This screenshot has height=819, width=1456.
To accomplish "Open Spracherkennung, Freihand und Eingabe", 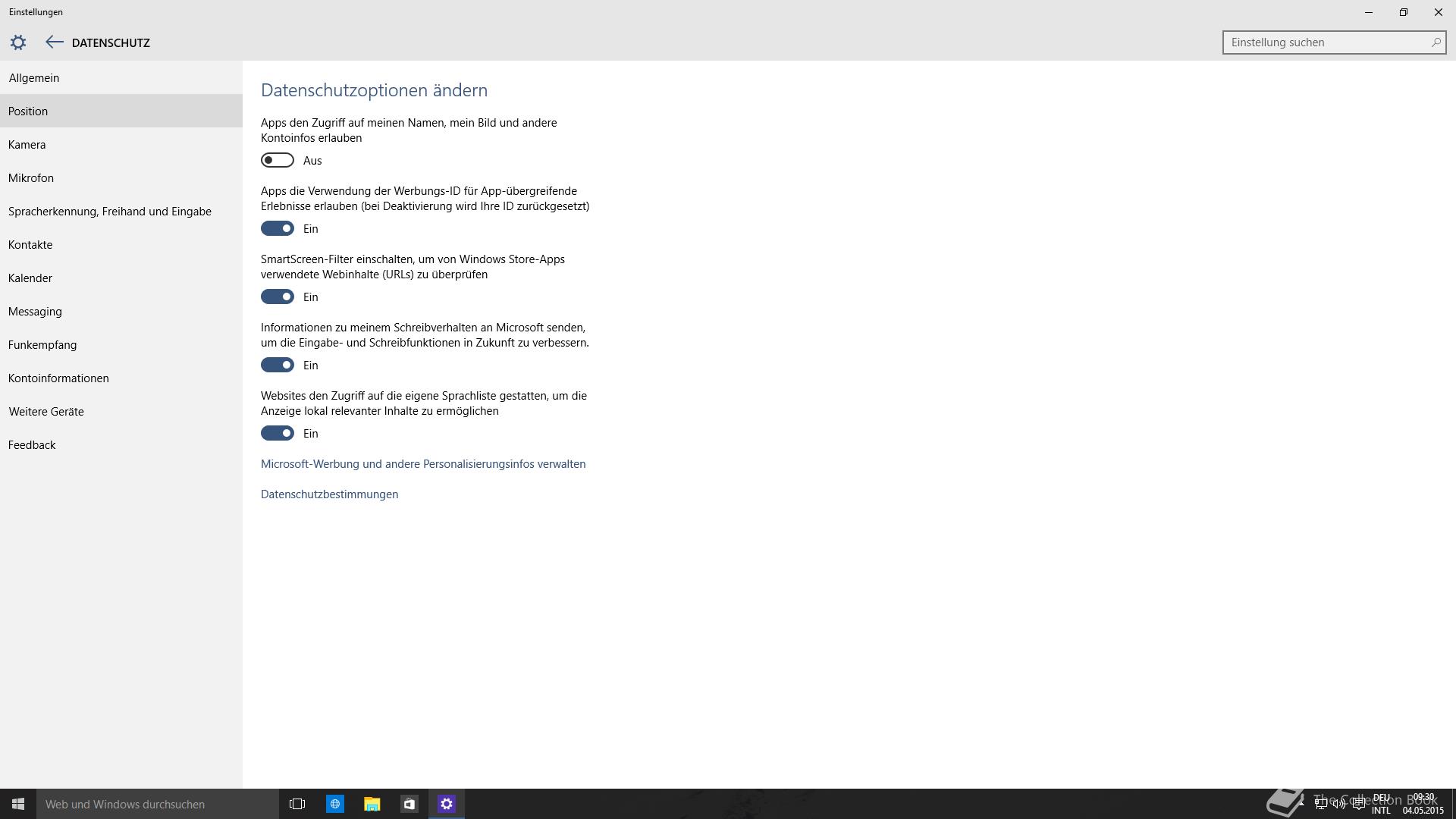I will click(x=121, y=211).
